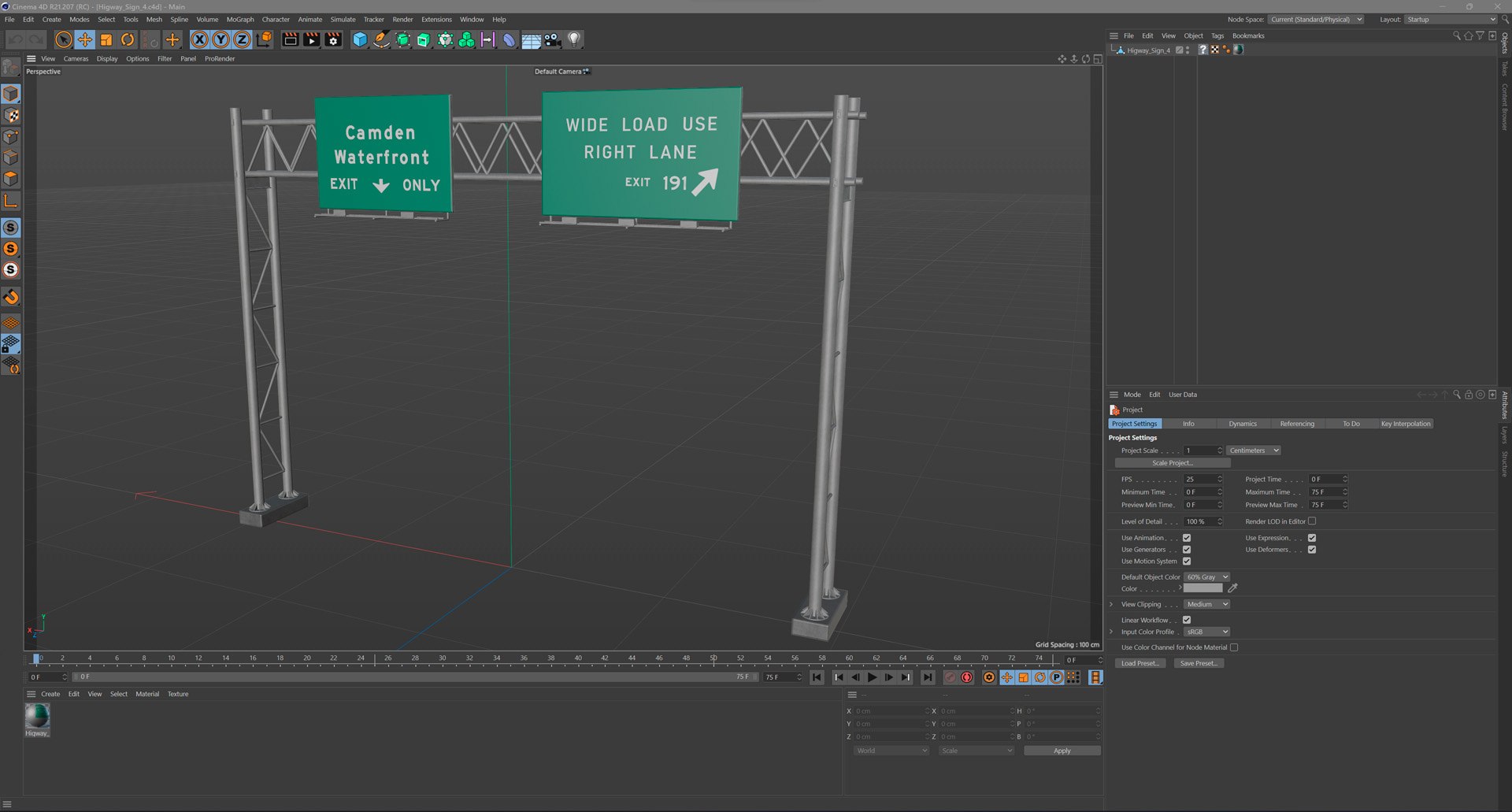Screen dimensions: 1512x812
Task: Select the Rotate tool icon
Action: [127, 39]
